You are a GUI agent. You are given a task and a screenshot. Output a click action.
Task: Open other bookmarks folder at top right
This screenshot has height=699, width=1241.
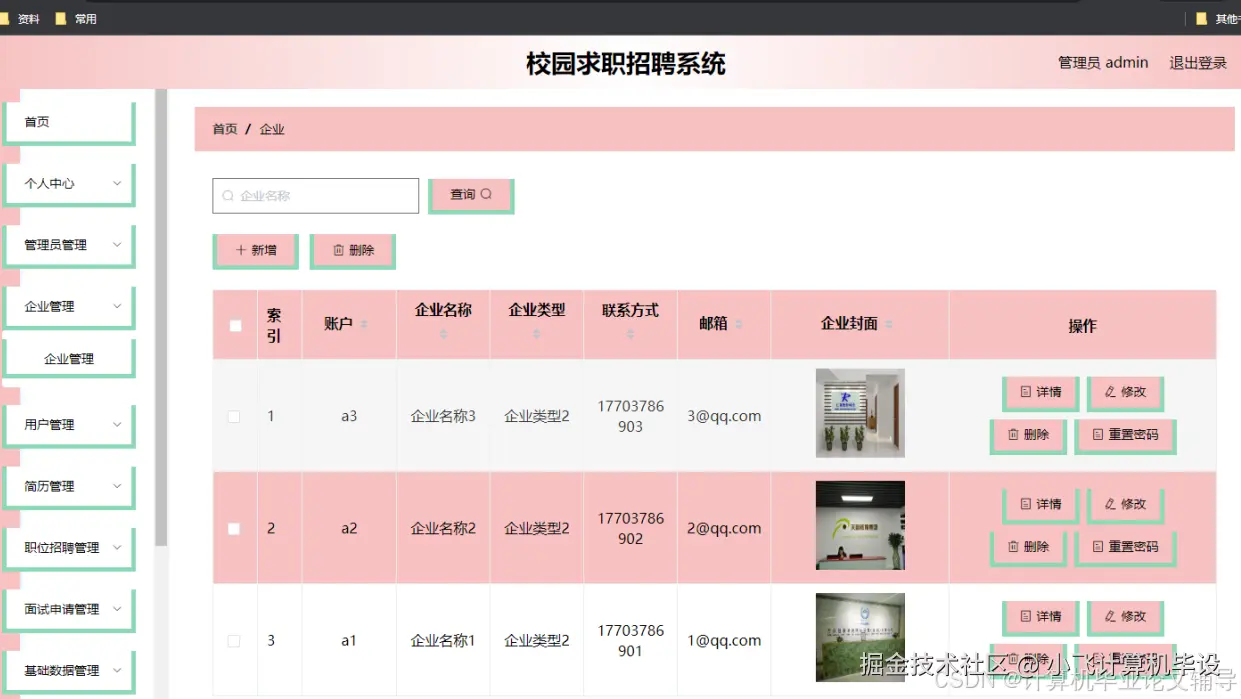(x=1217, y=19)
